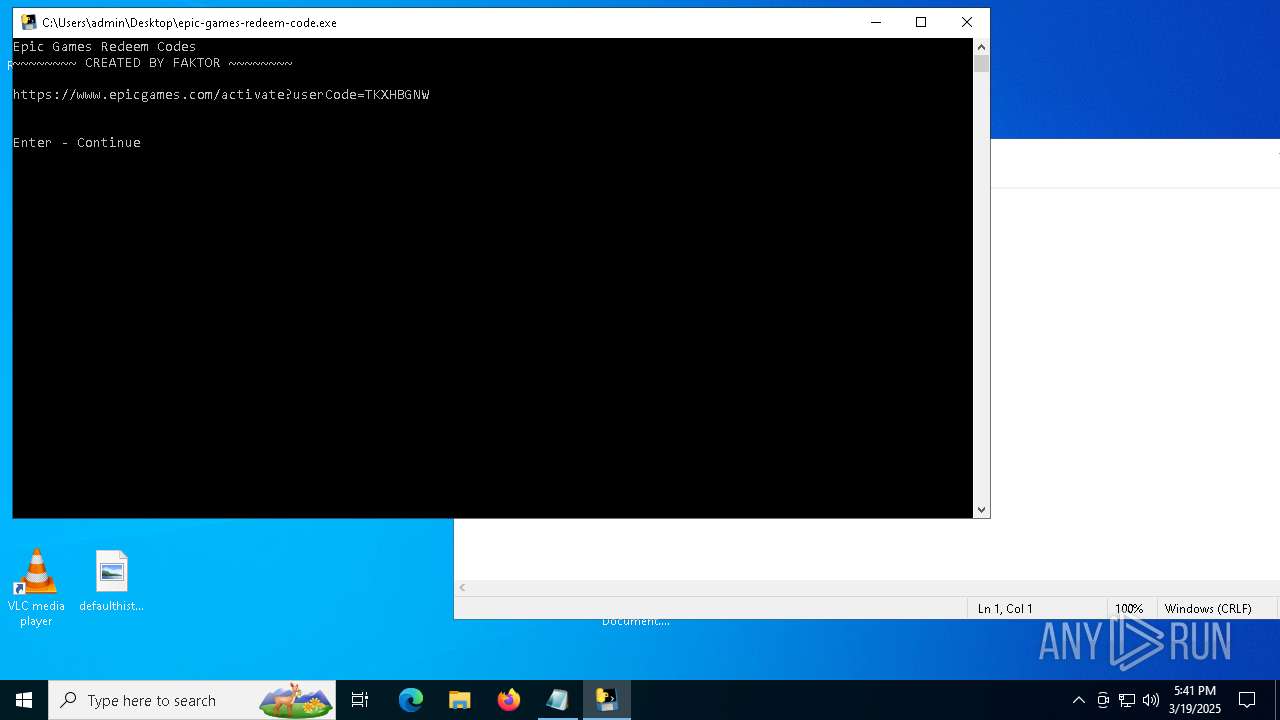
Task: Click the 'Windows (CRLF)' status entry
Action: pyautogui.click(x=1208, y=608)
